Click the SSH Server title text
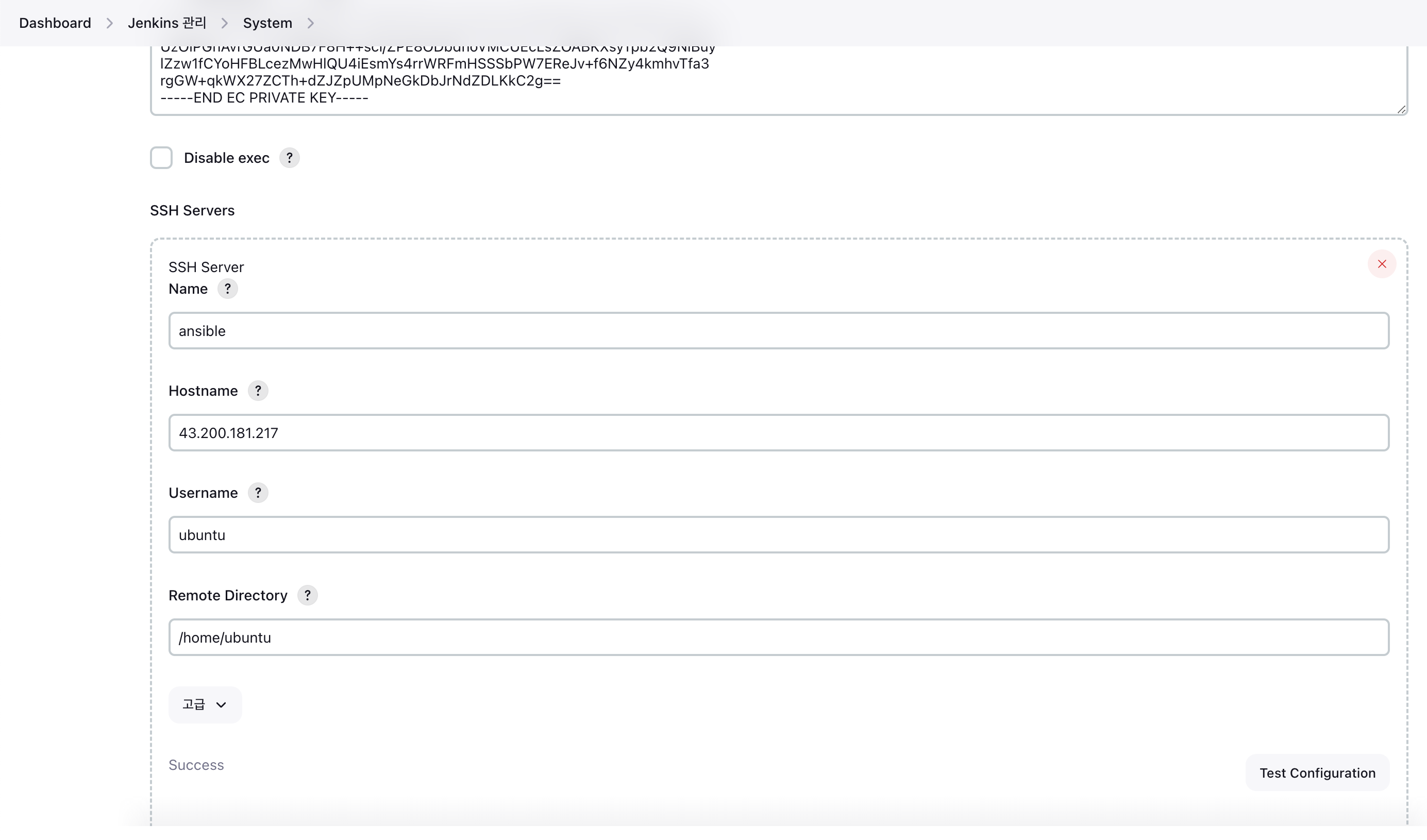The image size is (1427, 840). (206, 267)
